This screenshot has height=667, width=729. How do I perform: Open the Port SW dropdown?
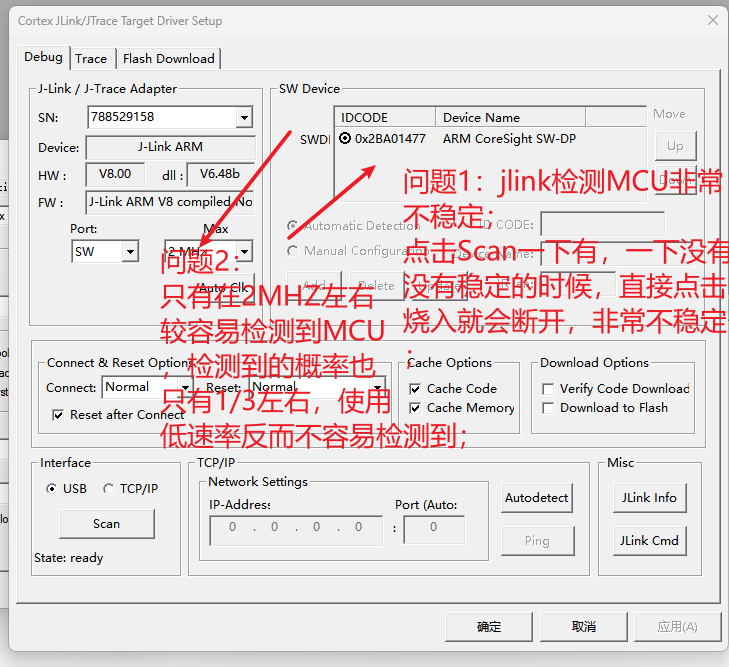point(129,252)
